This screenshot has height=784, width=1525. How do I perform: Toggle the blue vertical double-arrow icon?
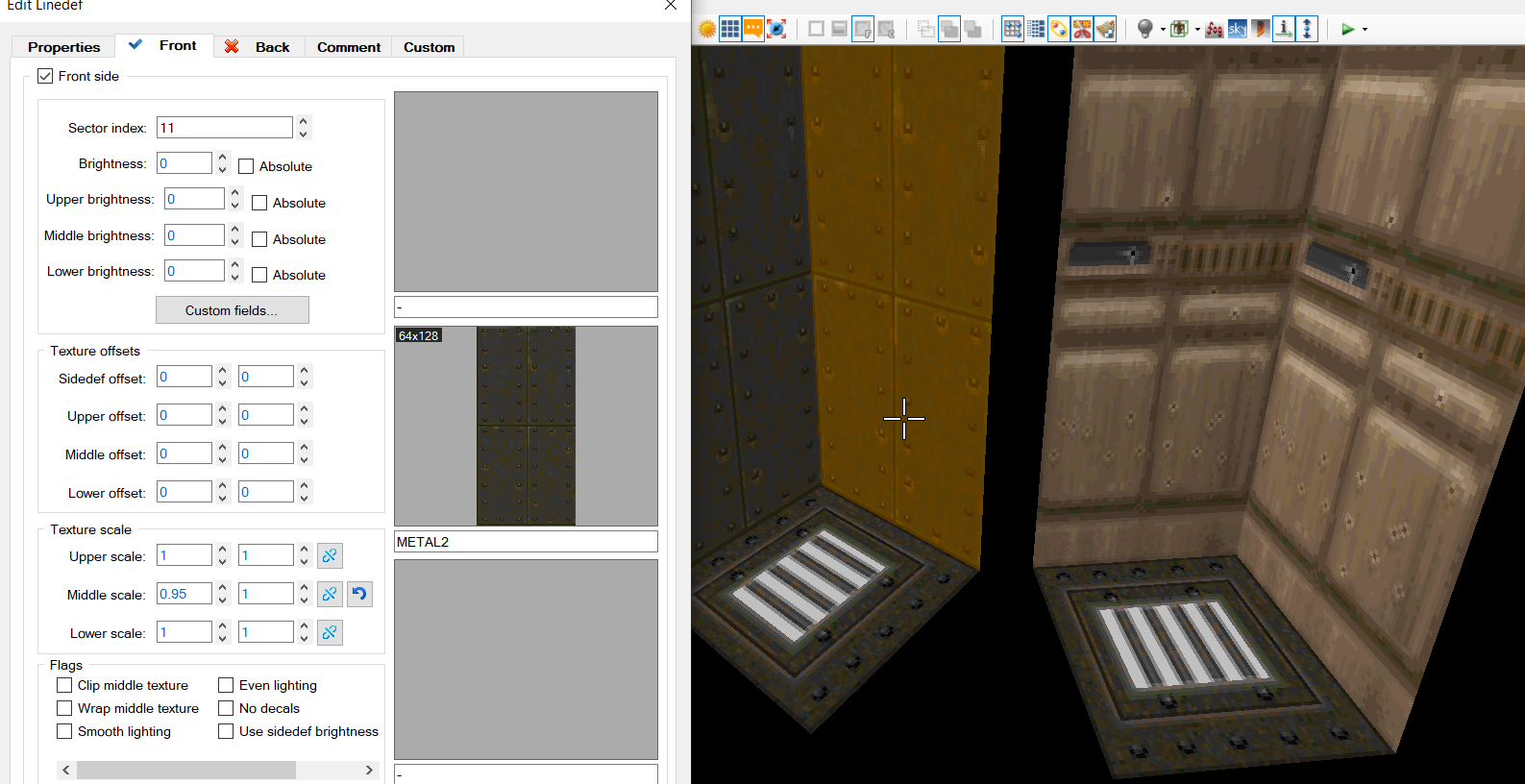tap(1307, 29)
